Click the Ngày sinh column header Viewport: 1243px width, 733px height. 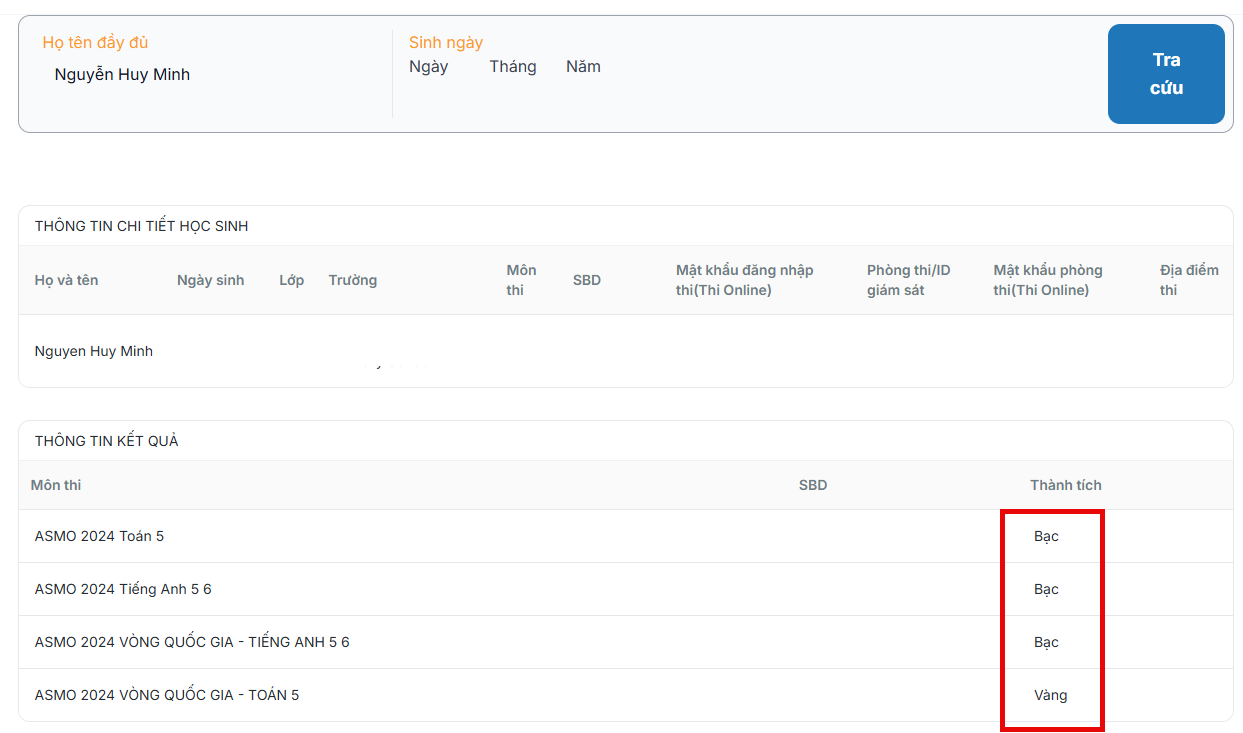coord(210,280)
